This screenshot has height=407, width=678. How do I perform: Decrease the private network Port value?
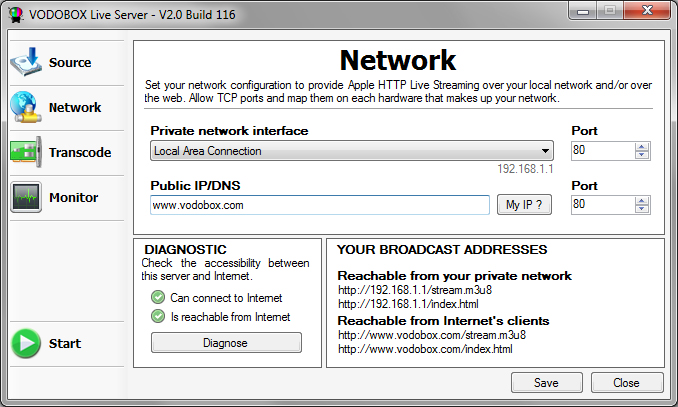[x=642, y=155]
